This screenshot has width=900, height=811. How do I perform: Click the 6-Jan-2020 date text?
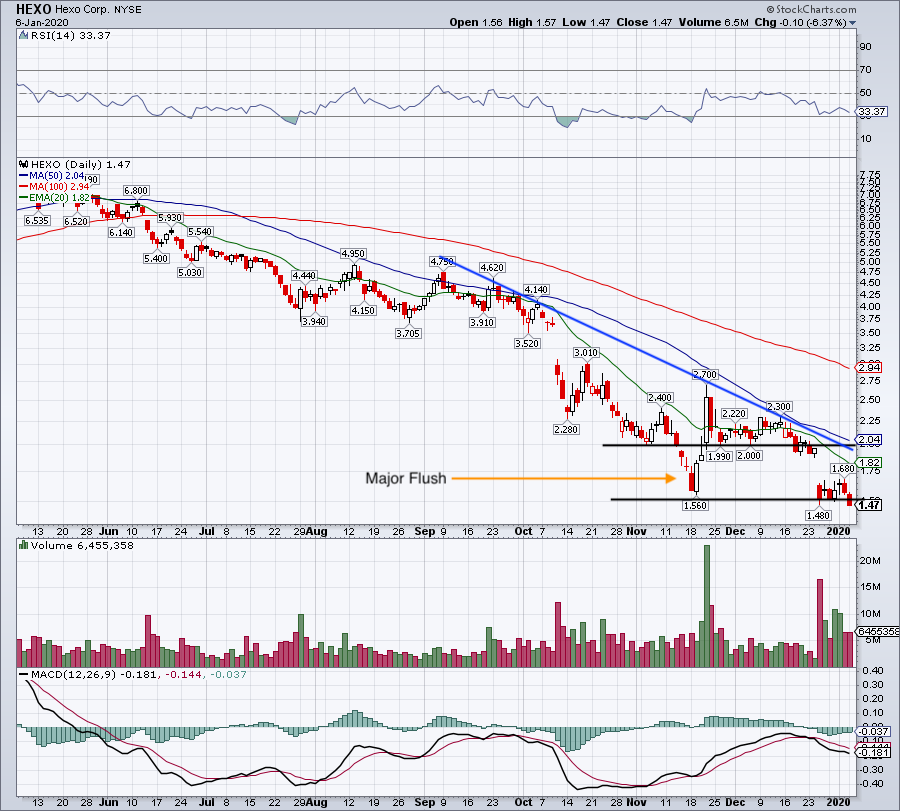click(x=42, y=23)
